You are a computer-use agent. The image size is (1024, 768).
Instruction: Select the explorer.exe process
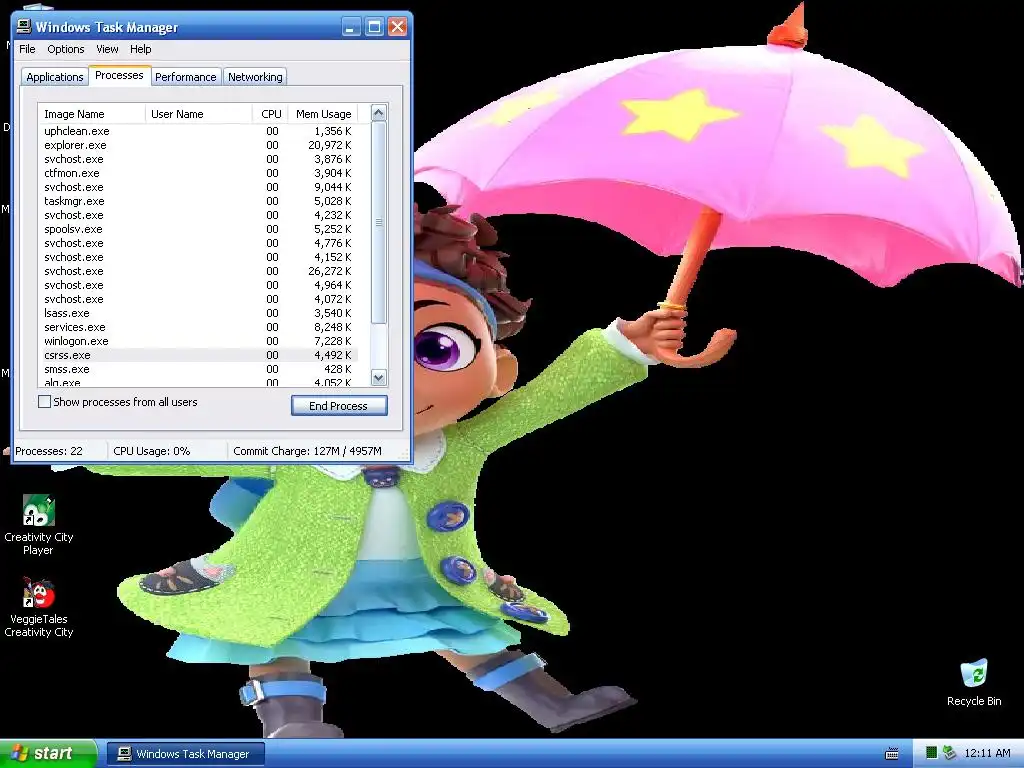tap(198, 145)
